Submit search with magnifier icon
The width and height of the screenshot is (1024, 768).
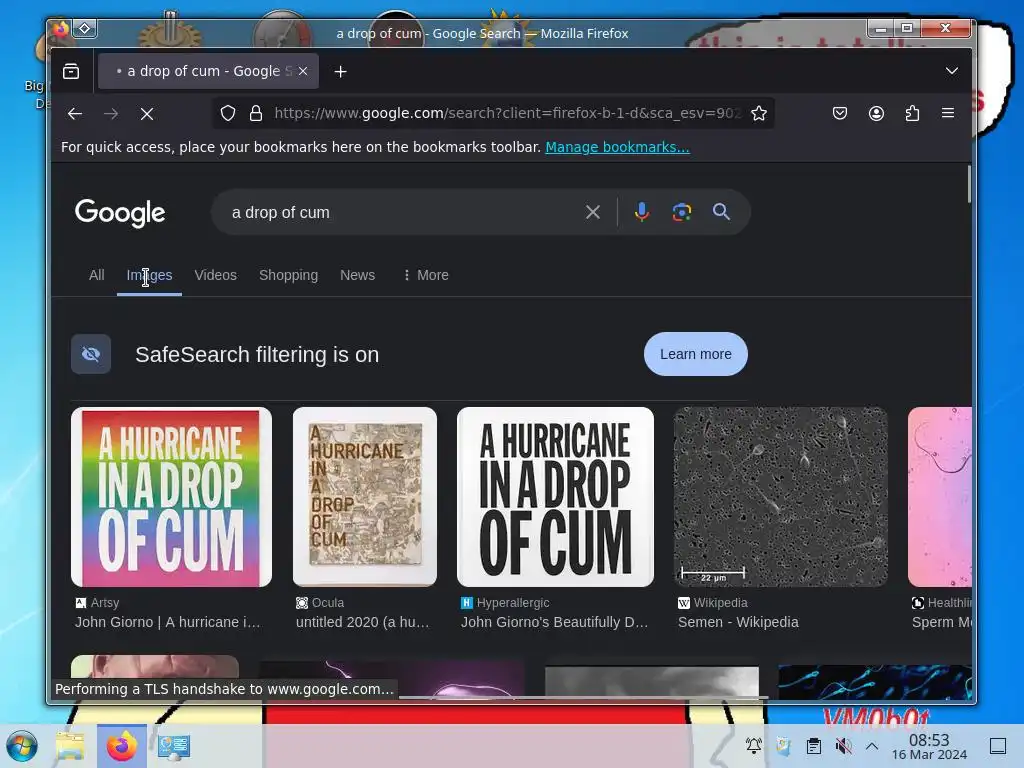[x=721, y=212]
